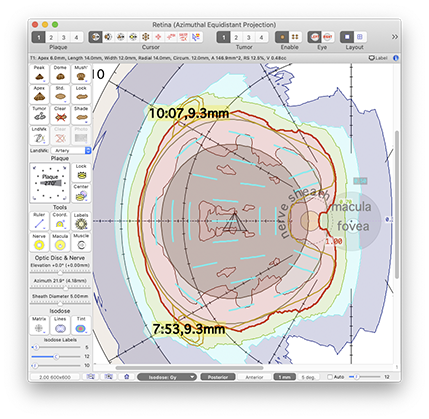Click the 7:53,9.3mm label on diagram
Viewport: 429px width, 419px height.
click(189, 329)
